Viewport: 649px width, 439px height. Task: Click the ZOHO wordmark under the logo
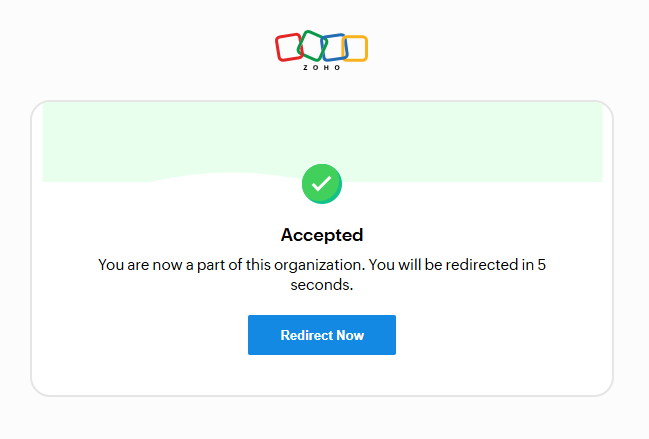point(322,68)
